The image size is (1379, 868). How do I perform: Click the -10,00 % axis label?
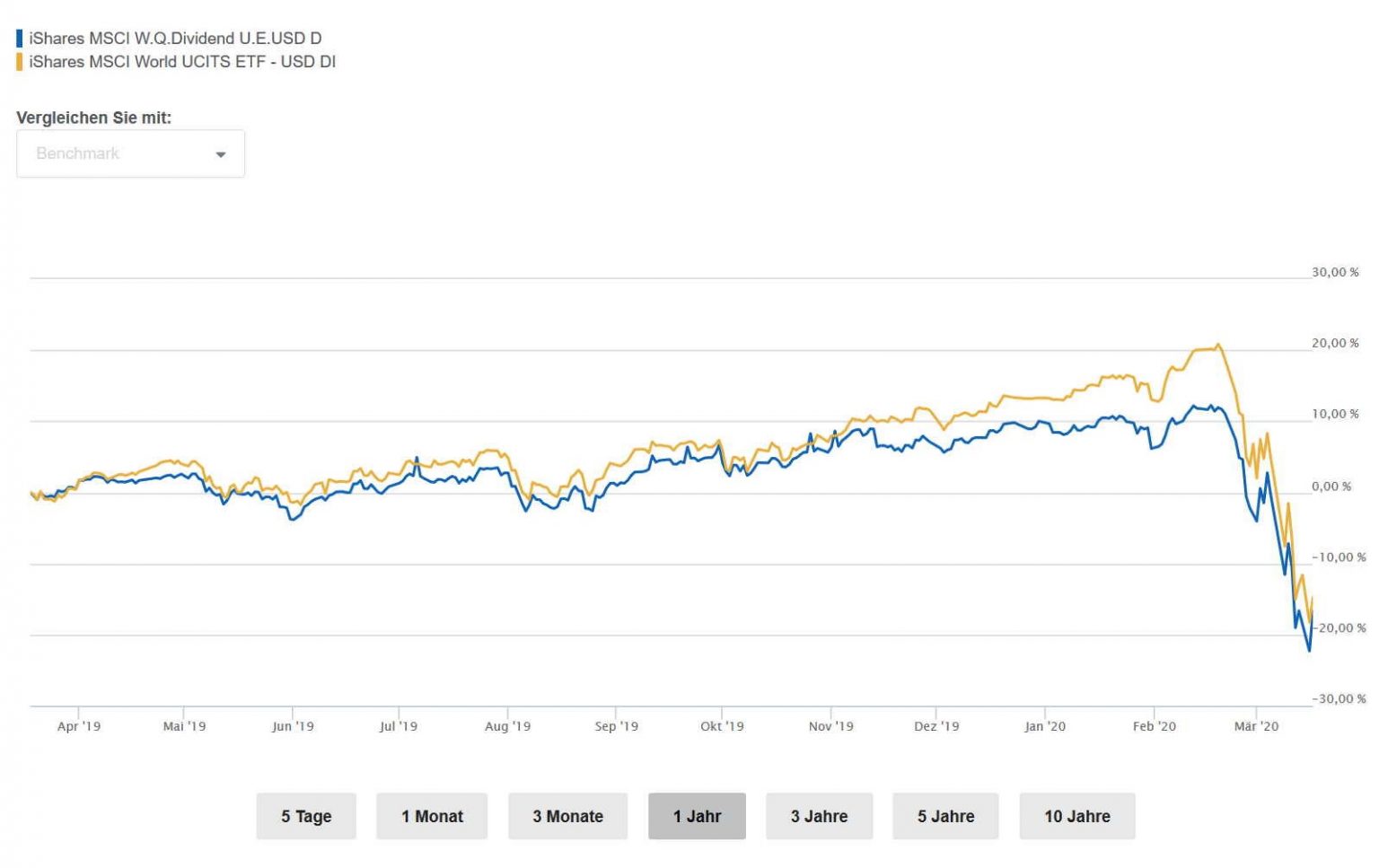tap(1339, 557)
